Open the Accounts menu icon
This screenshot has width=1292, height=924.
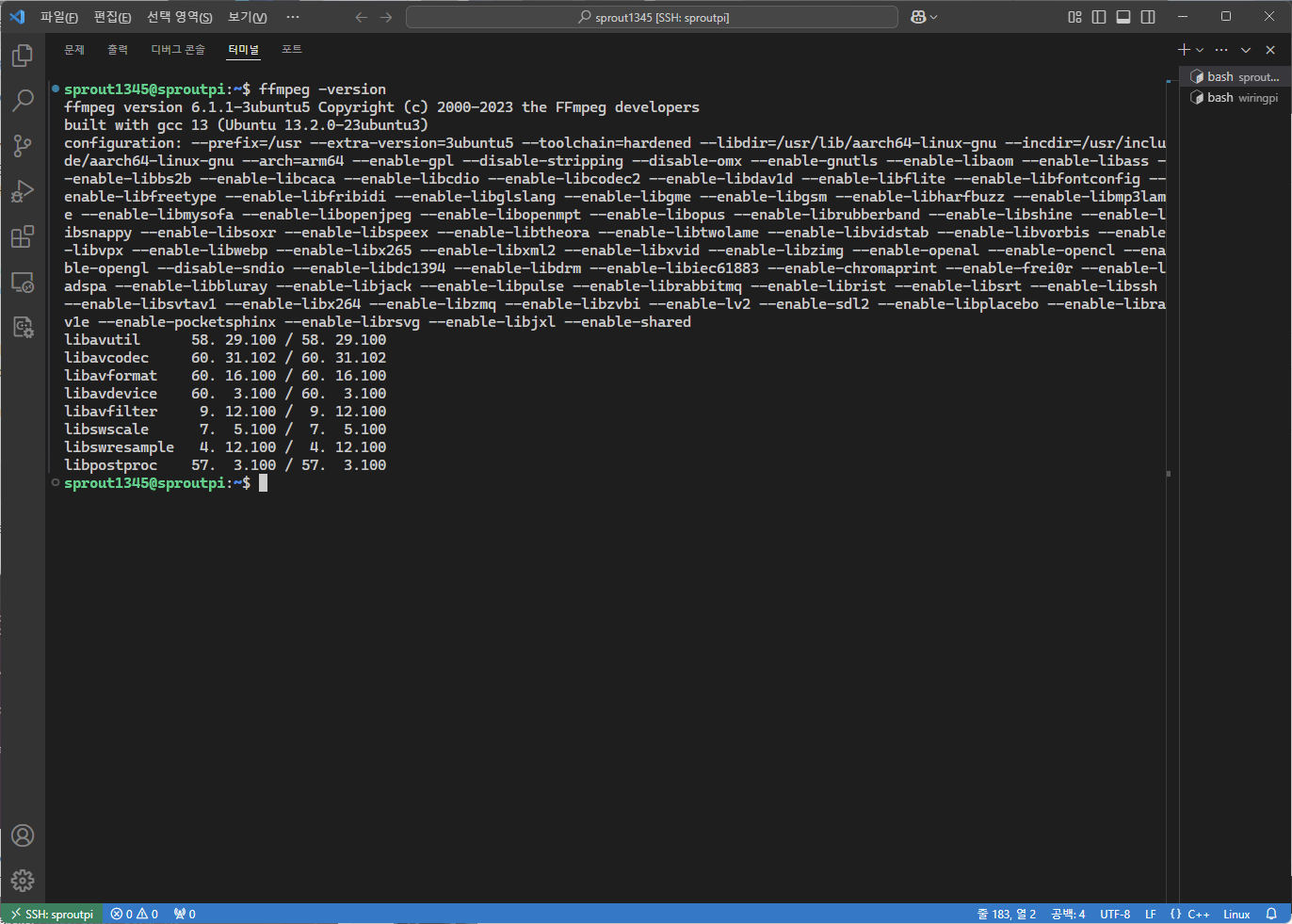point(23,835)
